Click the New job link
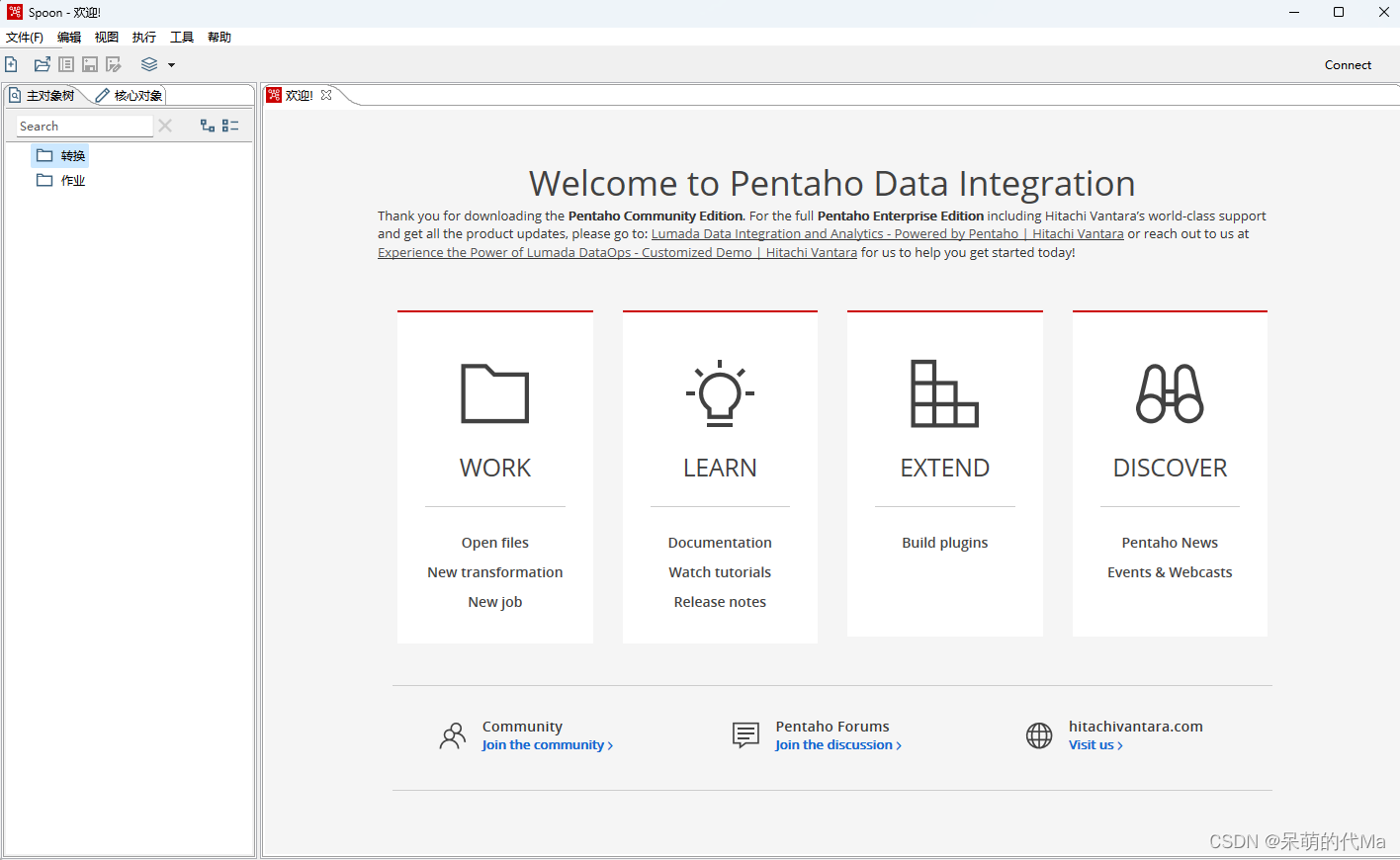1400x860 pixels. pos(495,602)
